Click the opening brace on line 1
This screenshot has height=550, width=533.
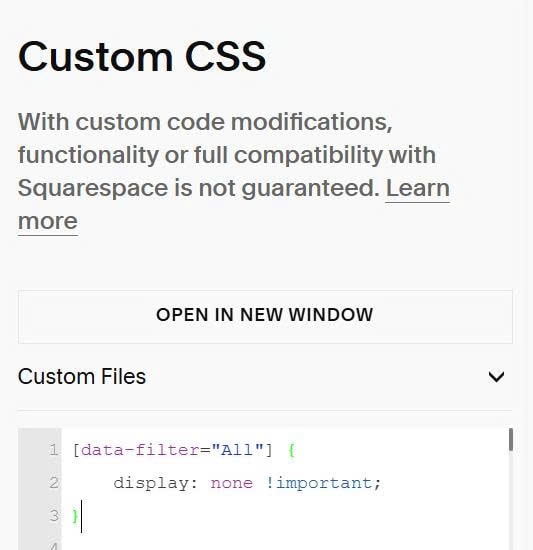[291, 450]
